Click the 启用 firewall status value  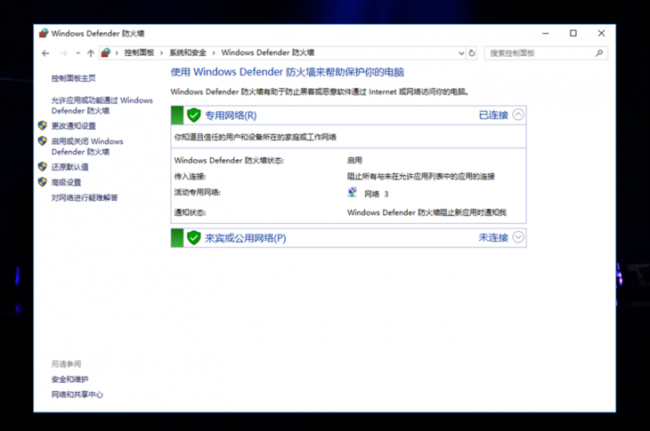coord(354,160)
